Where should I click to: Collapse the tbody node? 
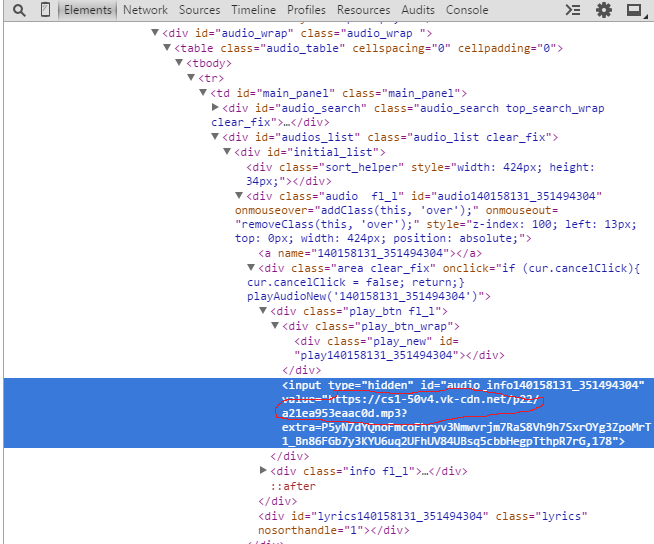point(179,62)
